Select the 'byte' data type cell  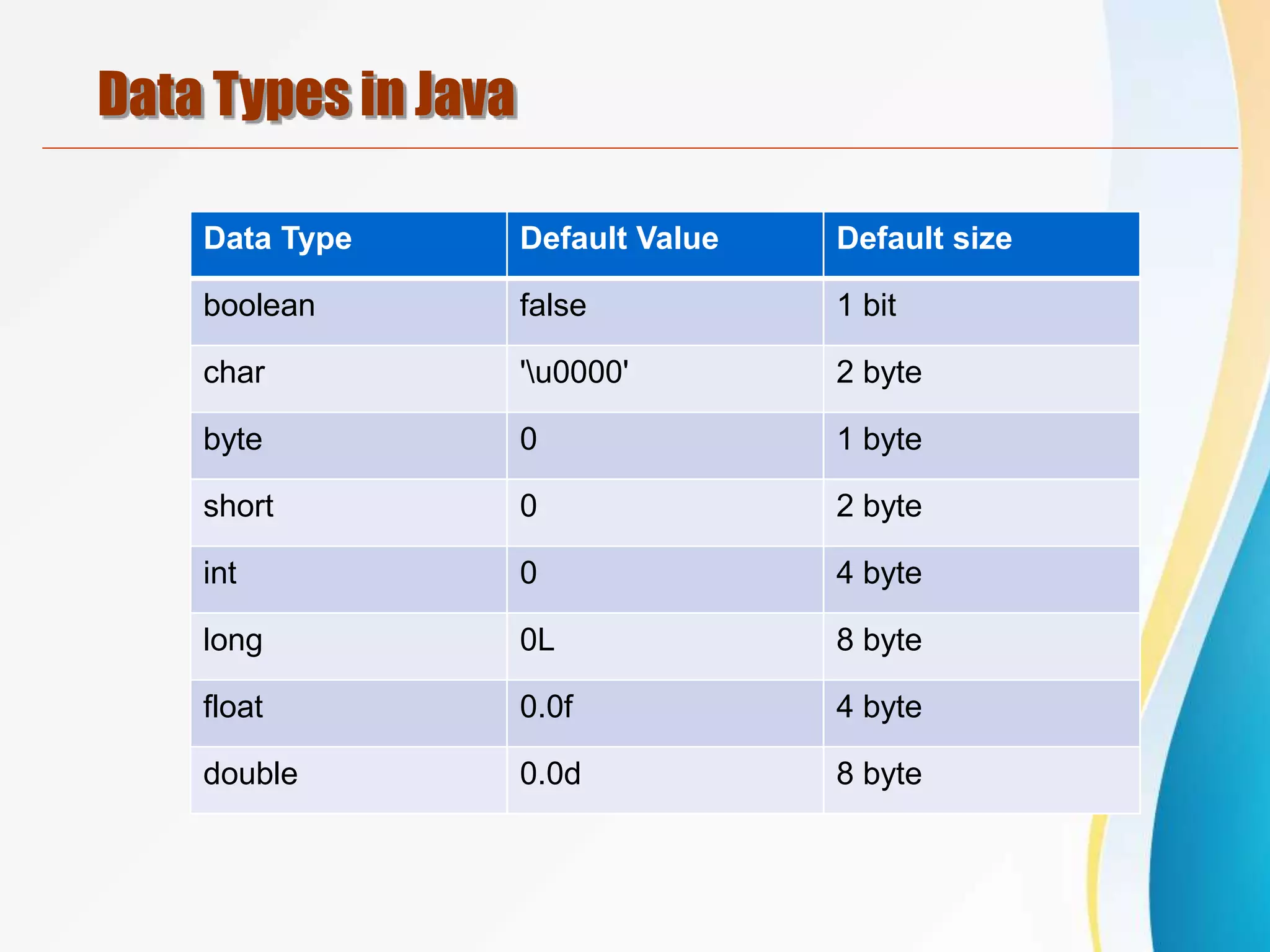click(x=233, y=440)
